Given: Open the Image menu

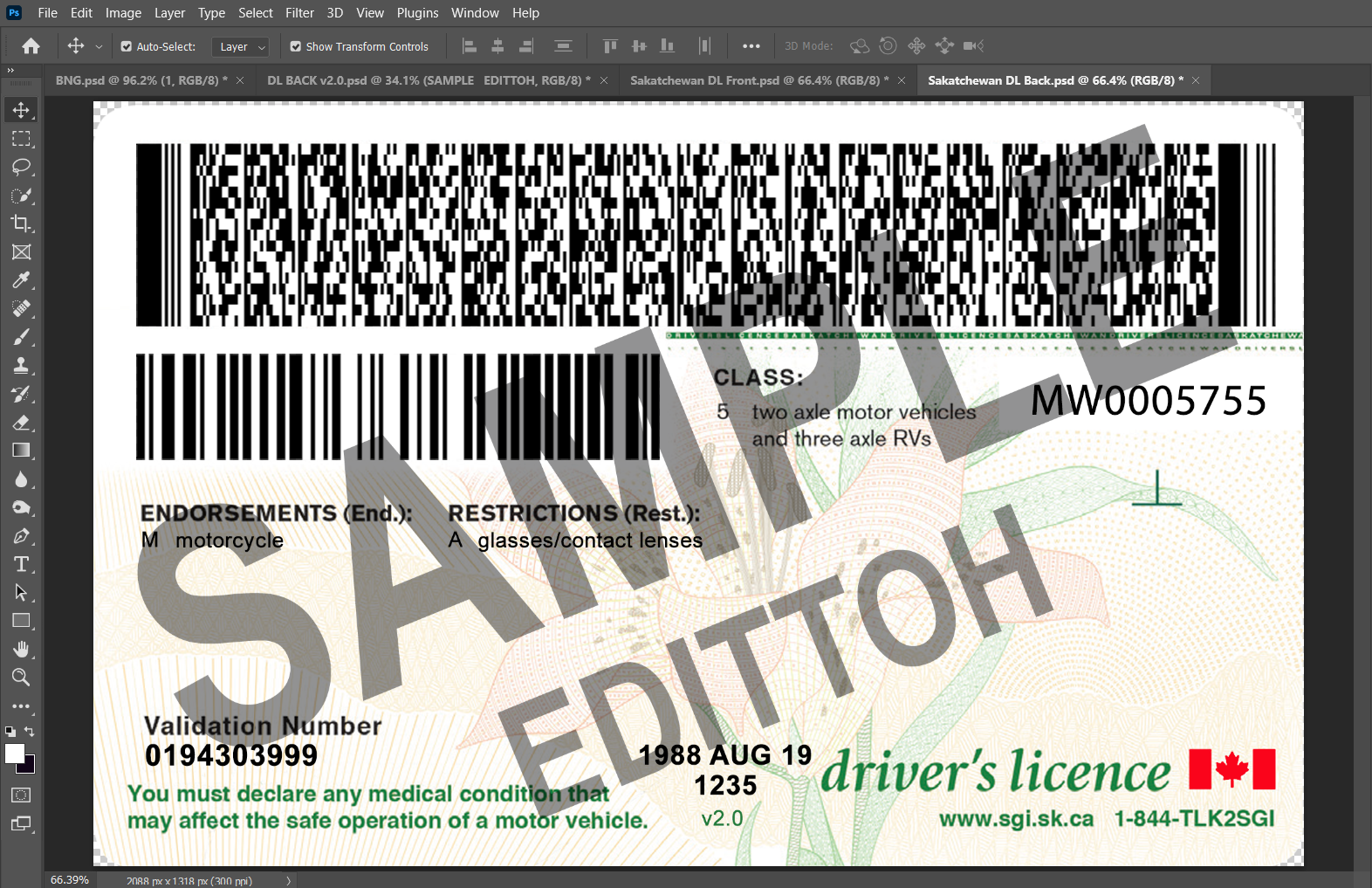Looking at the screenshot, I should coord(123,13).
